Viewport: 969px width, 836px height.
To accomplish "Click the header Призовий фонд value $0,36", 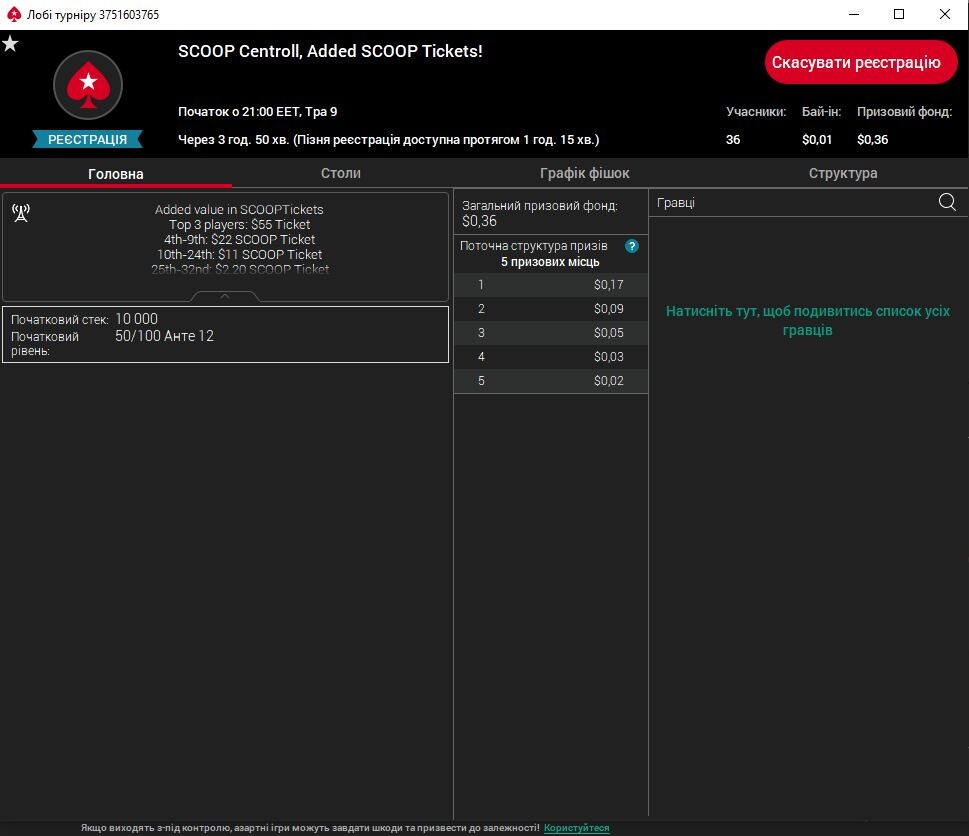I will click(x=873, y=140).
